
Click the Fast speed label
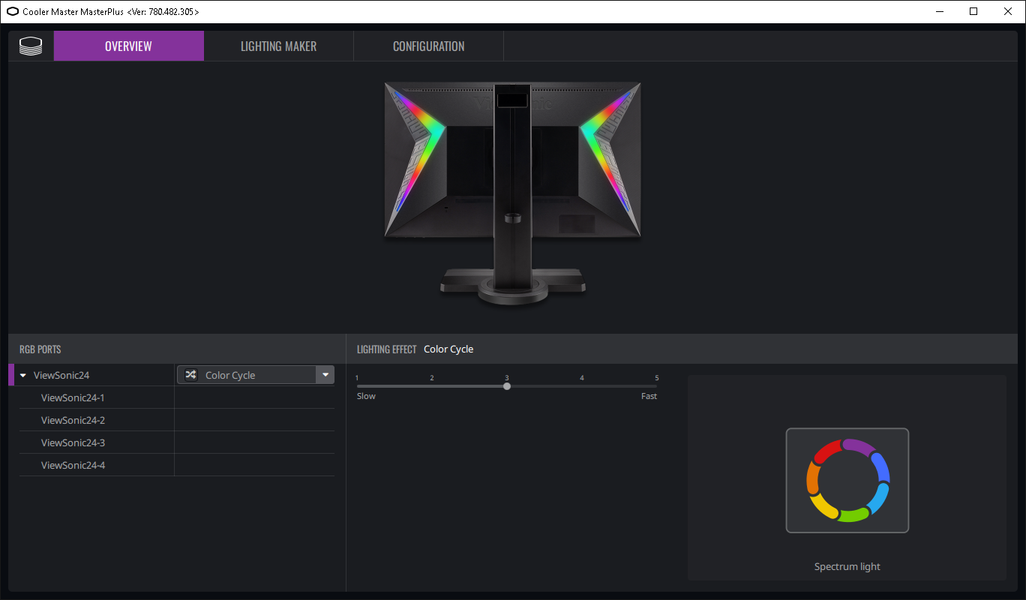(x=648, y=397)
